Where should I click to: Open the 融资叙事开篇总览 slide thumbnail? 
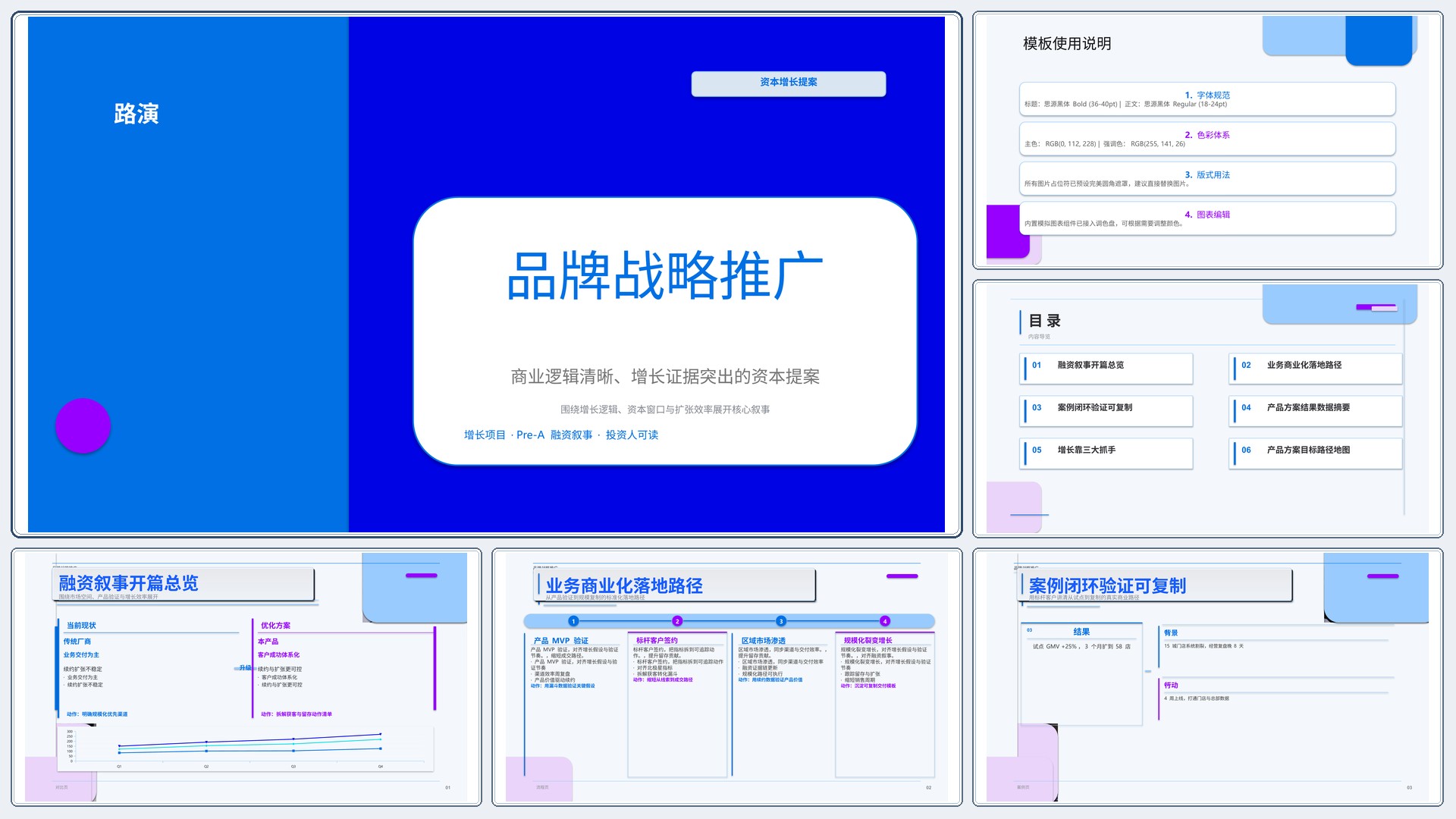click(246, 677)
